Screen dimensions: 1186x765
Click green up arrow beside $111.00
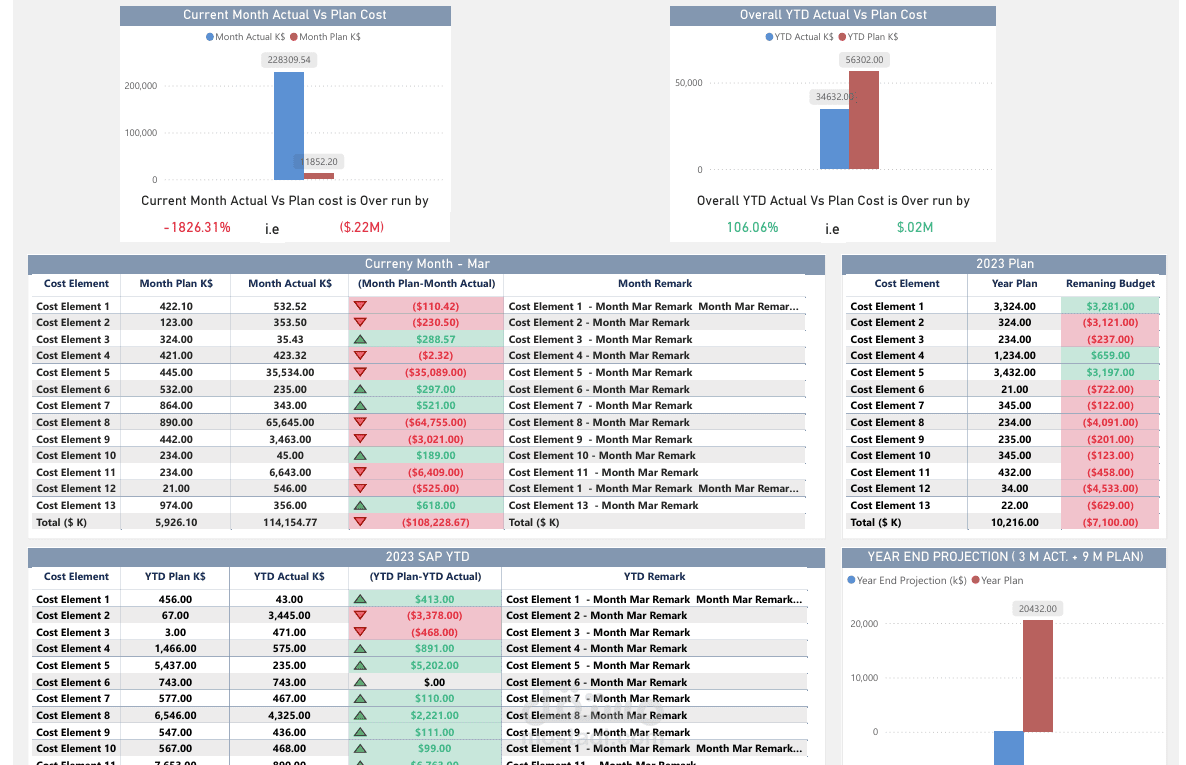[360, 732]
